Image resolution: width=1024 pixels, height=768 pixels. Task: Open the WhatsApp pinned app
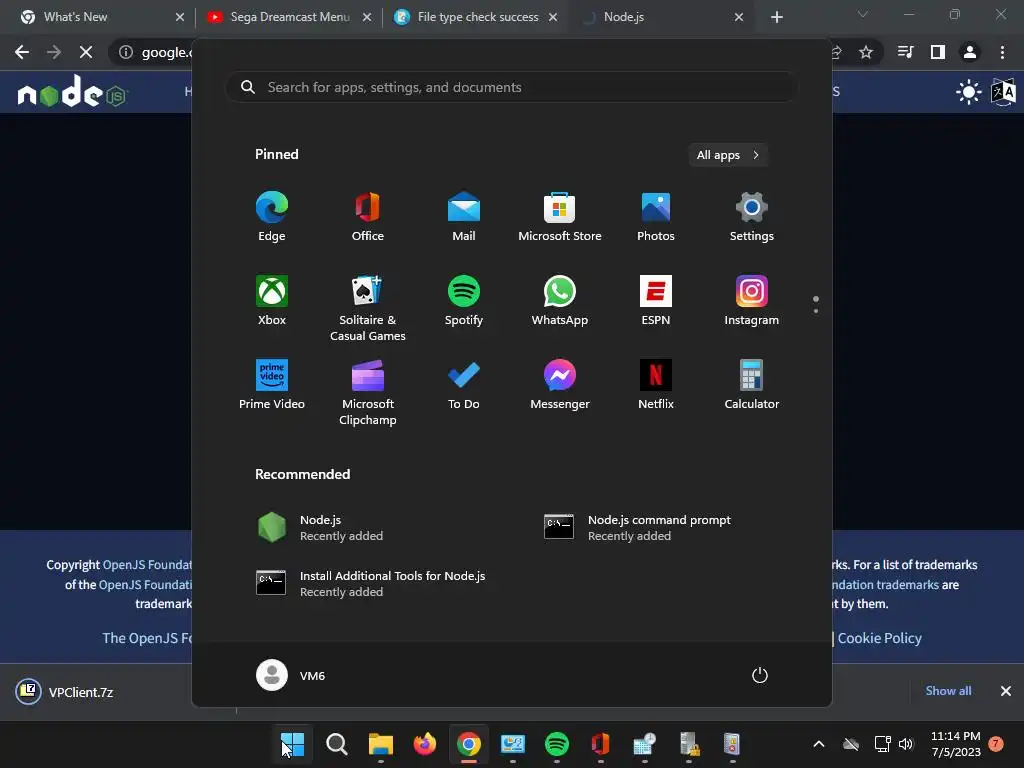[x=560, y=300]
